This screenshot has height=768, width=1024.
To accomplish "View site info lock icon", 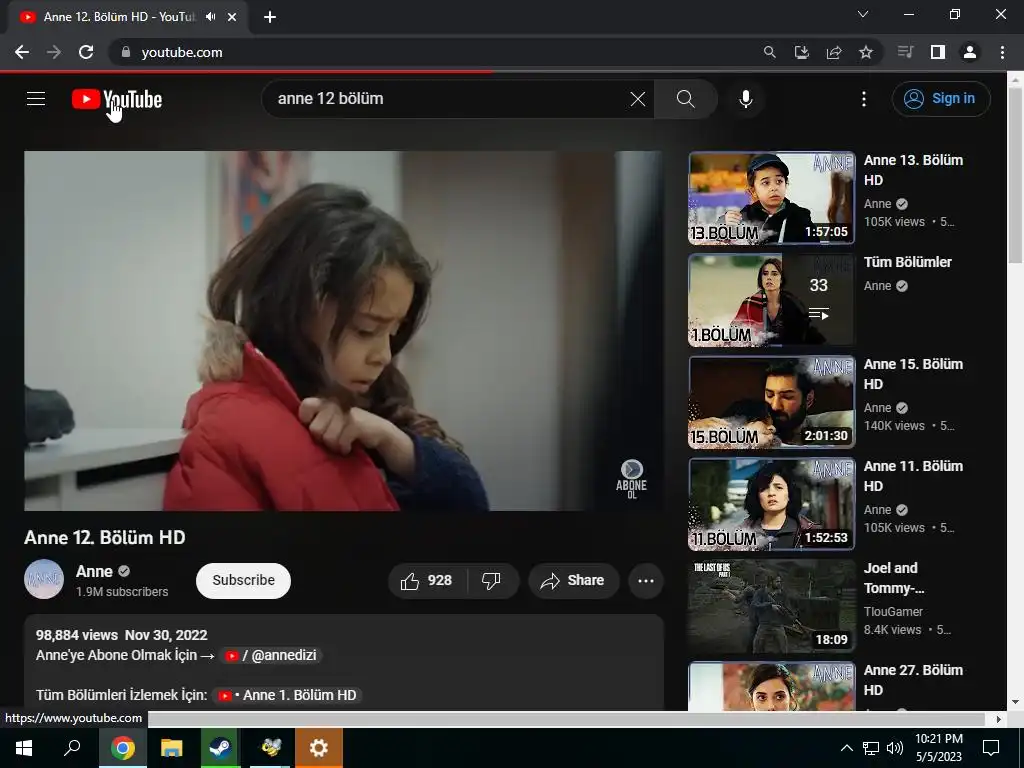I will (126, 52).
